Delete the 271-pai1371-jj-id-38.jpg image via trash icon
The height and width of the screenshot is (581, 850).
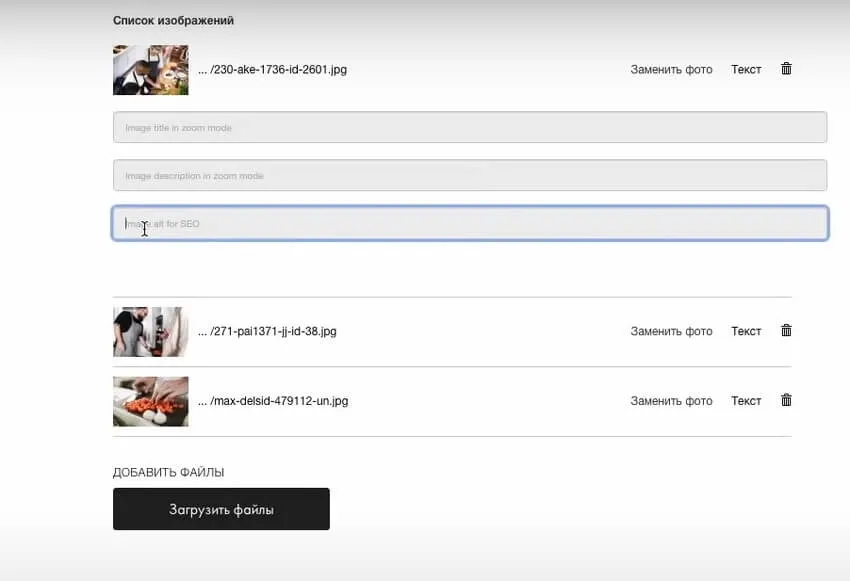click(786, 331)
